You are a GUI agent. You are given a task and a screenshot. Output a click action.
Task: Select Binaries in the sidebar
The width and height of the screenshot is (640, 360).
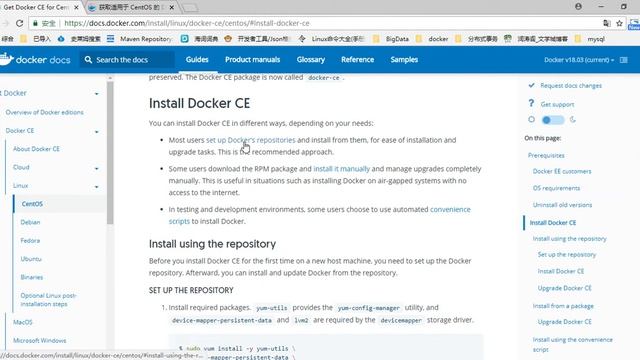[31, 277]
